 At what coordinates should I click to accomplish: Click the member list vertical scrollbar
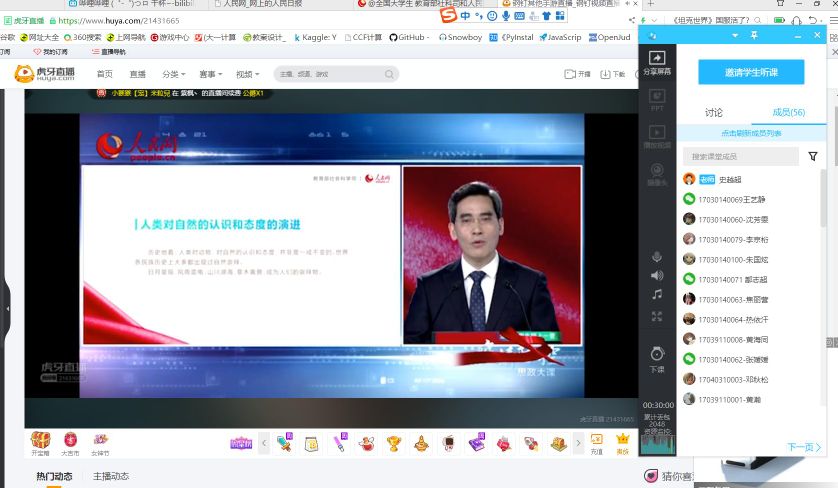(823, 200)
